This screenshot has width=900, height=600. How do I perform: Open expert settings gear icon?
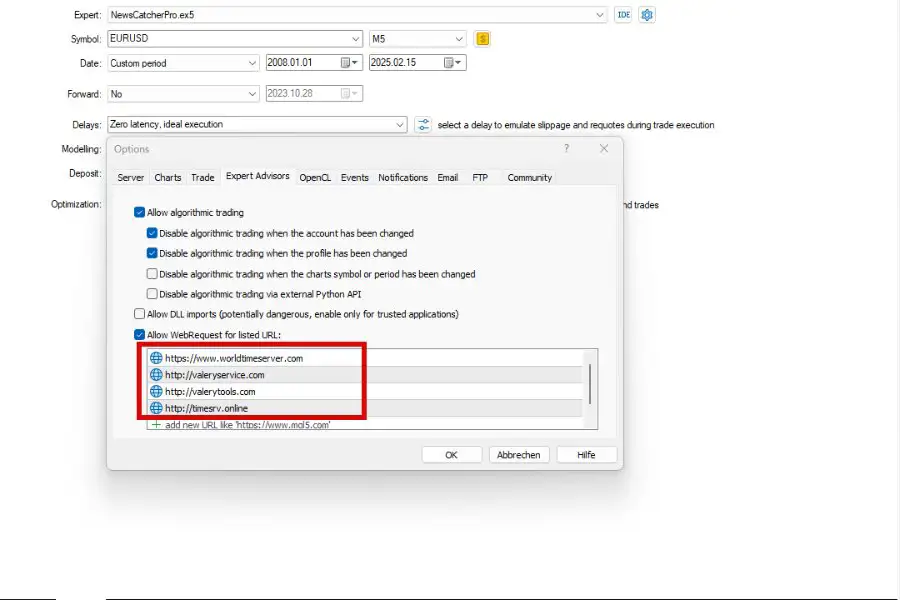coord(647,15)
